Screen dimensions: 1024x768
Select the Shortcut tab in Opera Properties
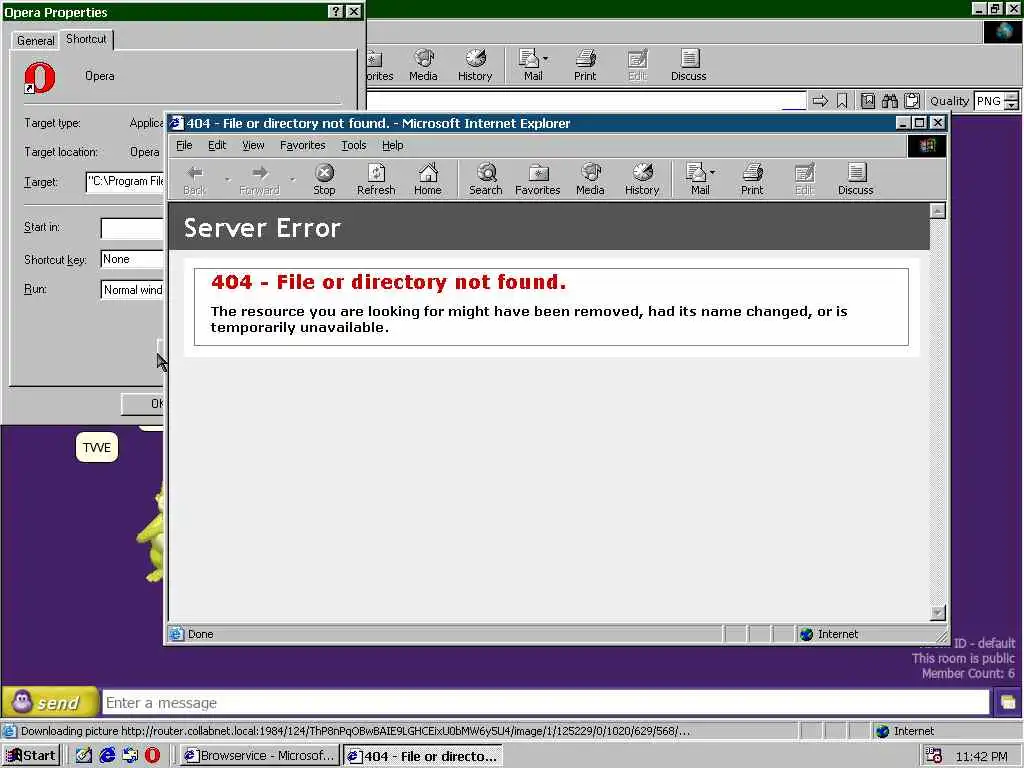pyautogui.click(x=86, y=39)
